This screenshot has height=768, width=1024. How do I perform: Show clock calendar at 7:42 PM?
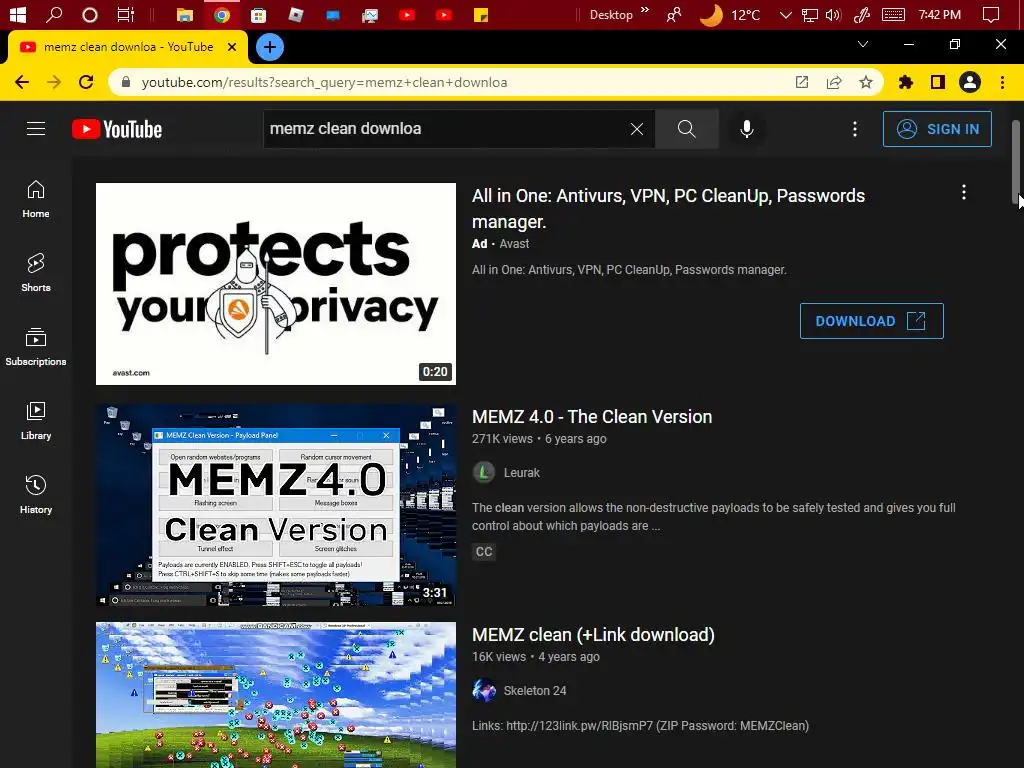tap(939, 14)
